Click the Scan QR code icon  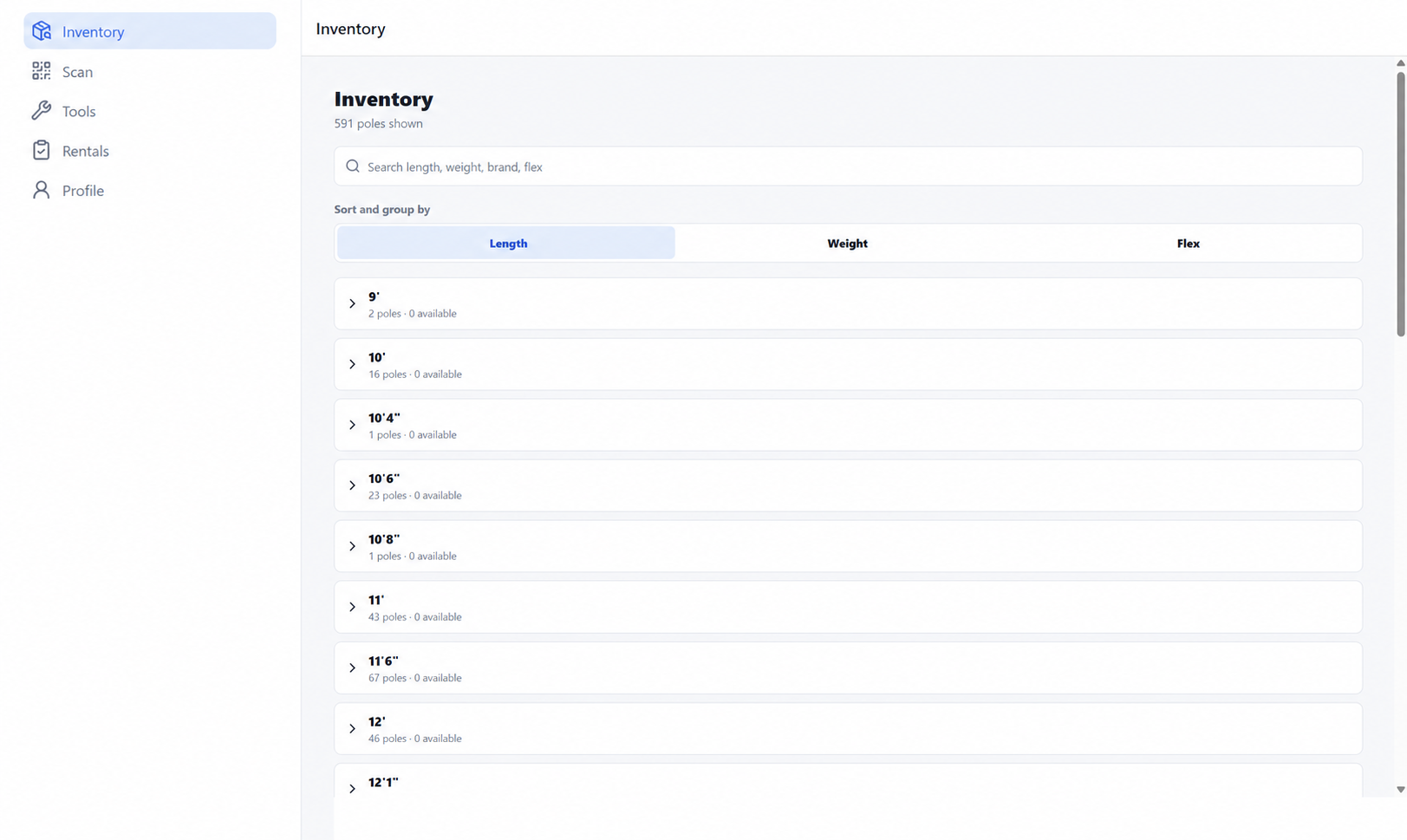pyautogui.click(x=42, y=71)
